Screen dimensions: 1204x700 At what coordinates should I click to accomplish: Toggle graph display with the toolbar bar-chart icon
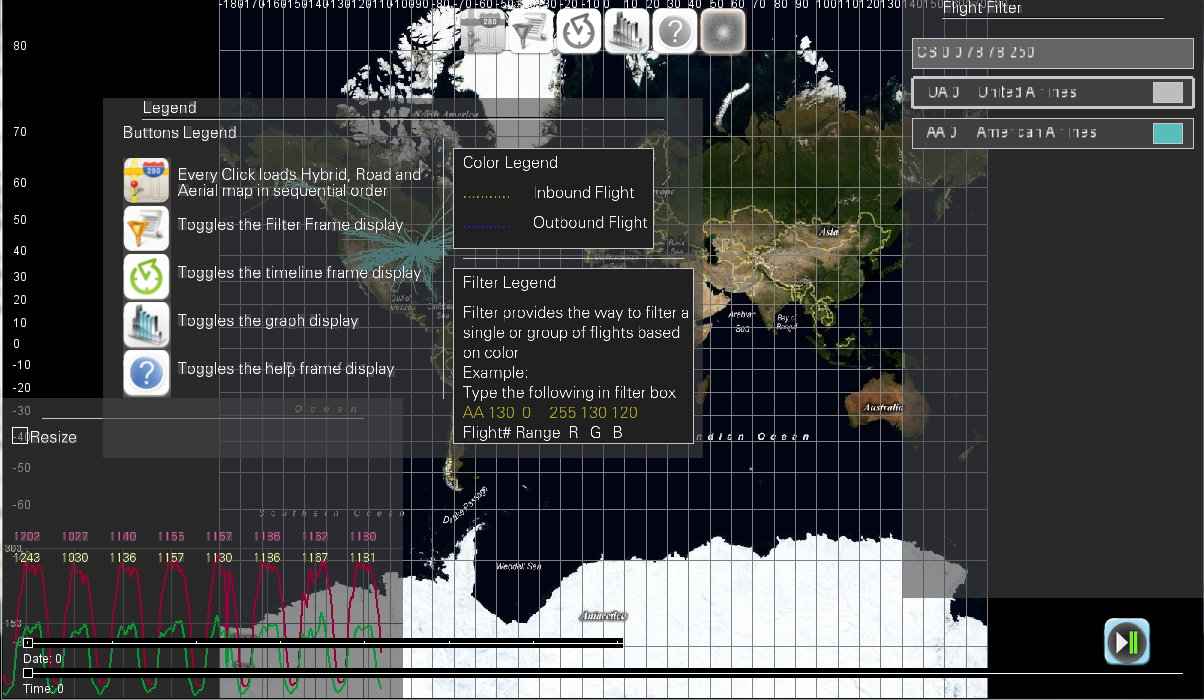pyautogui.click(x=628, y=31)
